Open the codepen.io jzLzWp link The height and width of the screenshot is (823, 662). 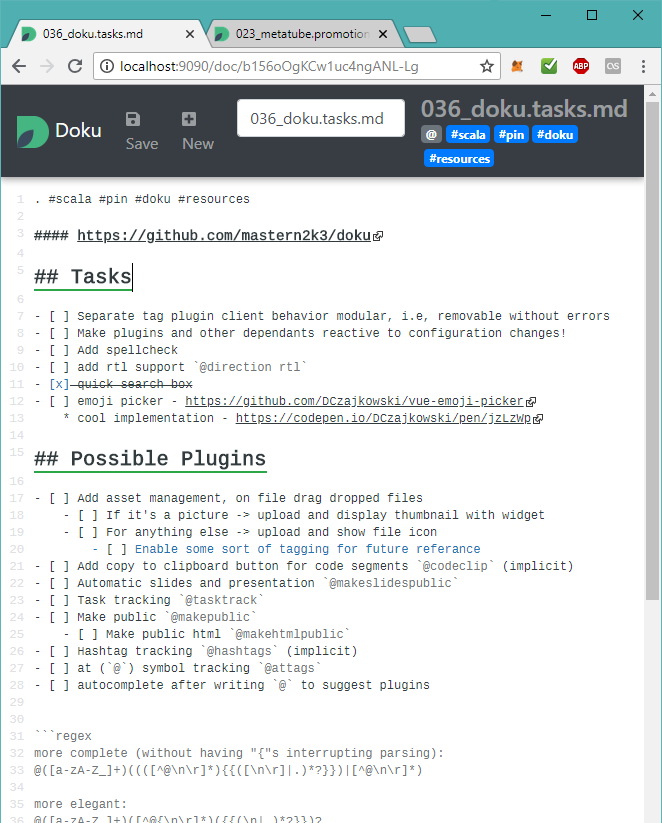tap(383, 418)
